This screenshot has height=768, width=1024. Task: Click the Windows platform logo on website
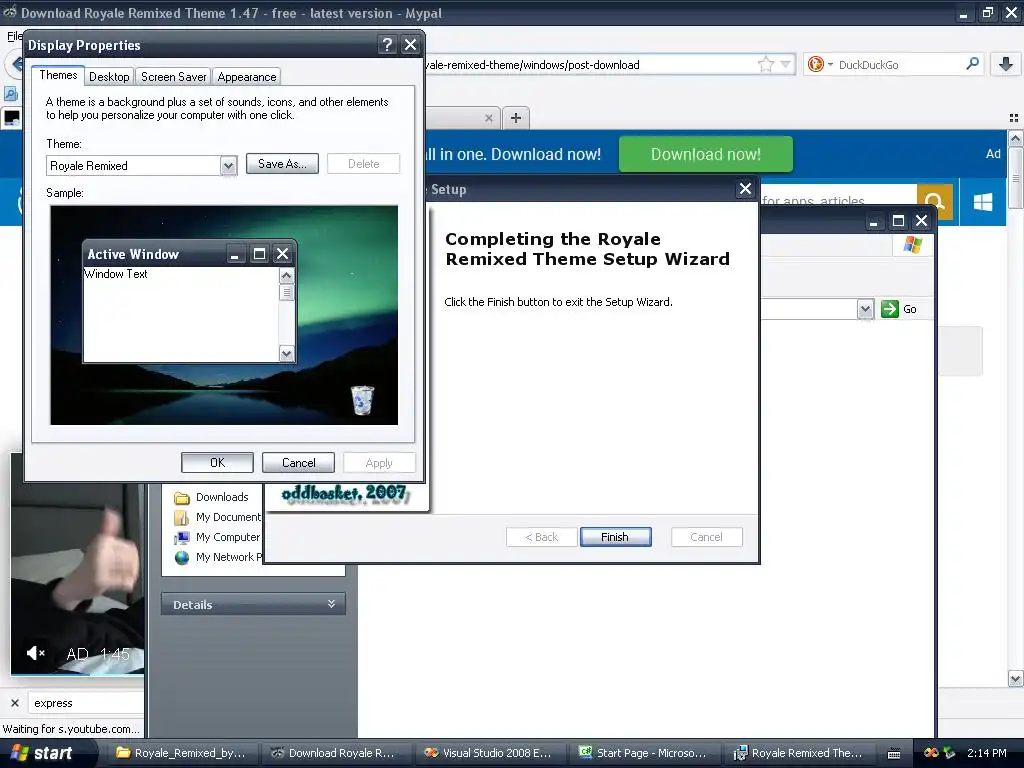[x=983, y=202]
